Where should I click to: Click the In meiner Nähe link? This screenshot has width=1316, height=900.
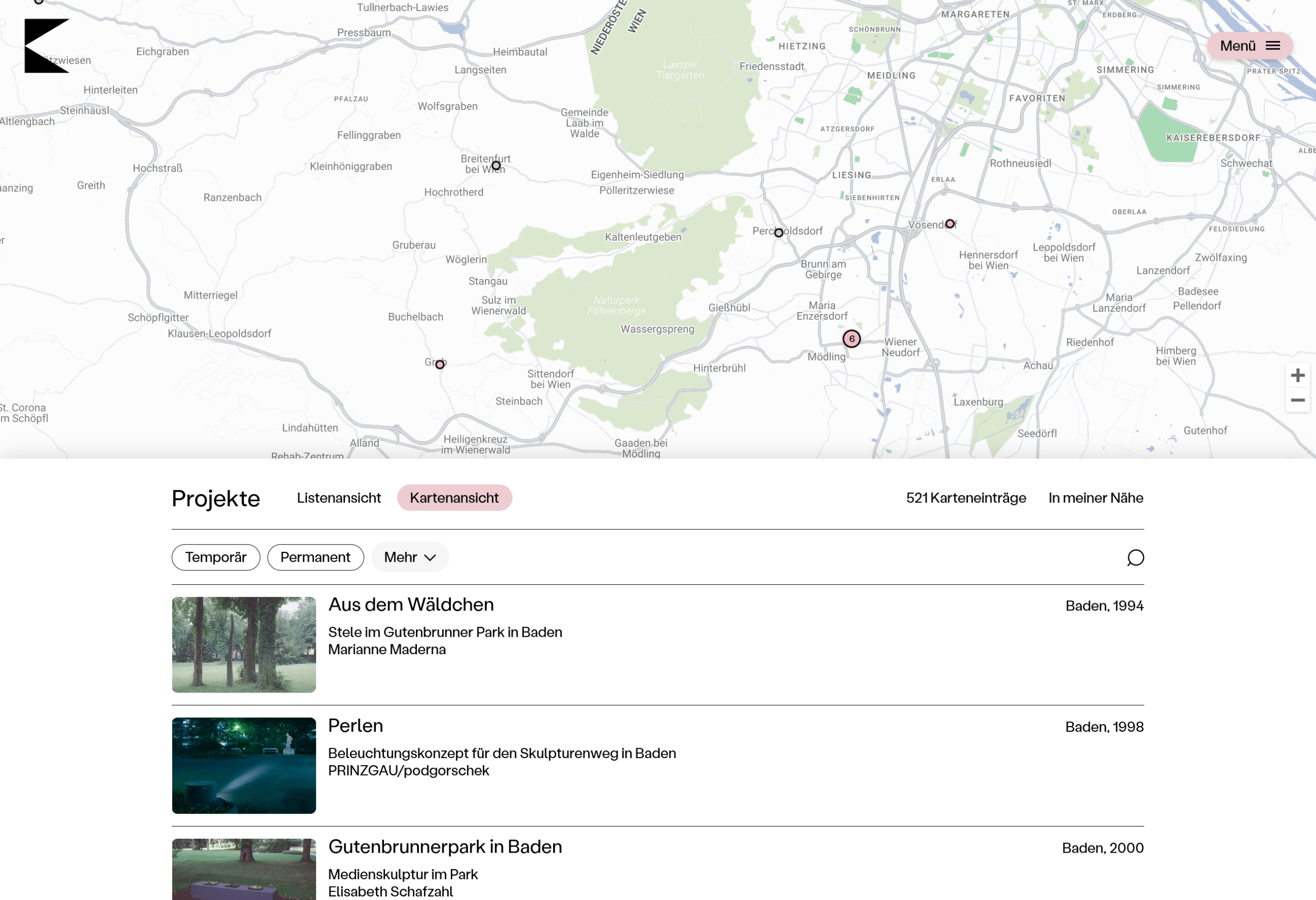(x=1095, y=498)
